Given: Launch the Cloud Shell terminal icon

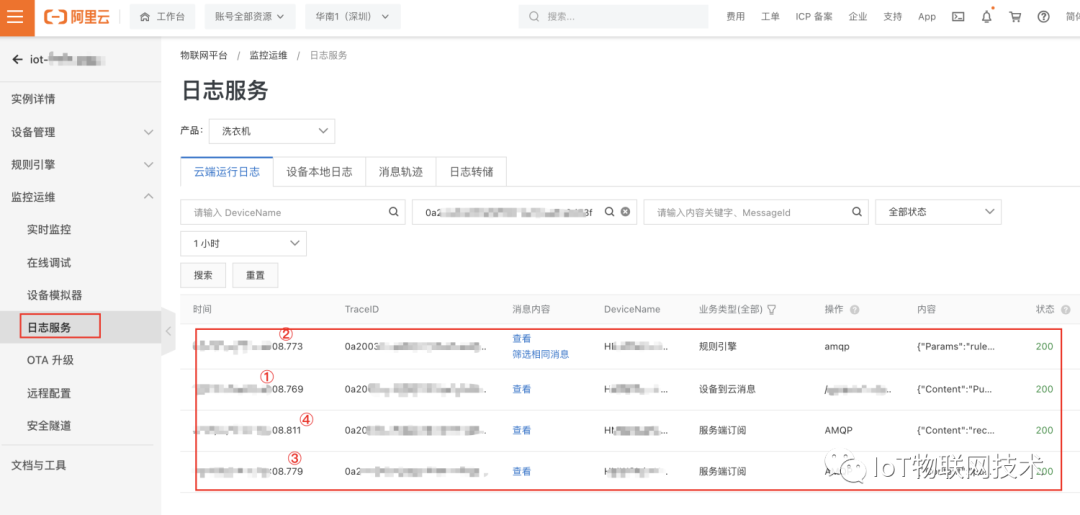Looking at the screenshot, I should [957, 17].
